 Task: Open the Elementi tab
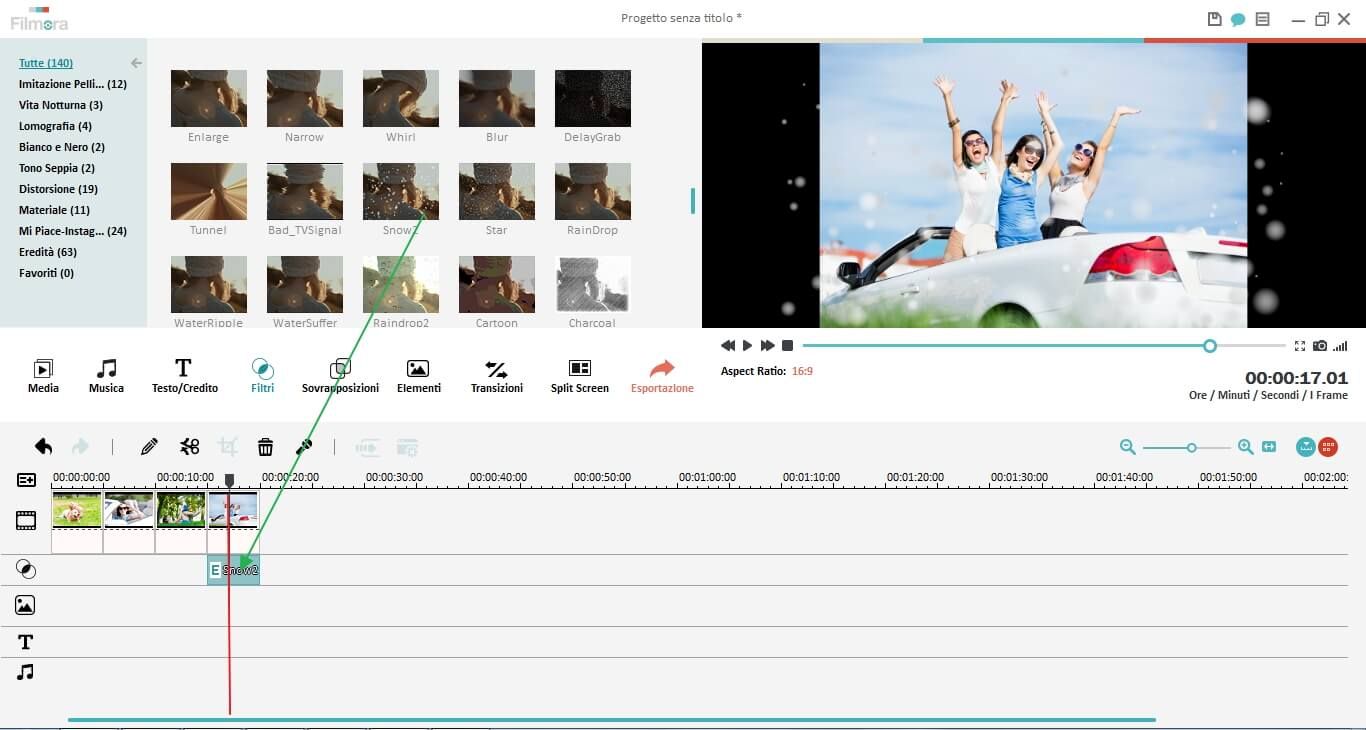(x=418, y=376)
